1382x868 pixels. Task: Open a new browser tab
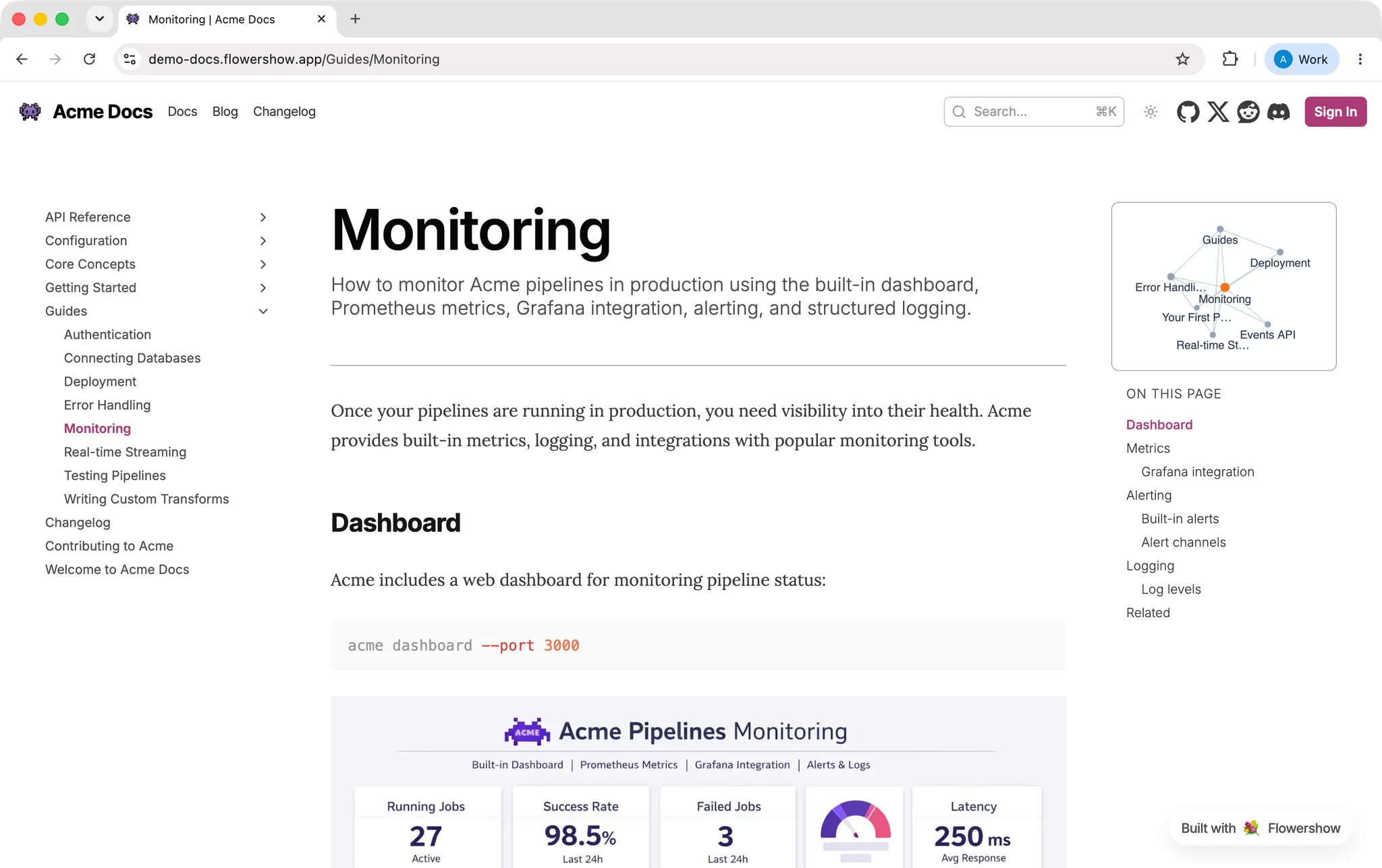click(x=356, y=19)
